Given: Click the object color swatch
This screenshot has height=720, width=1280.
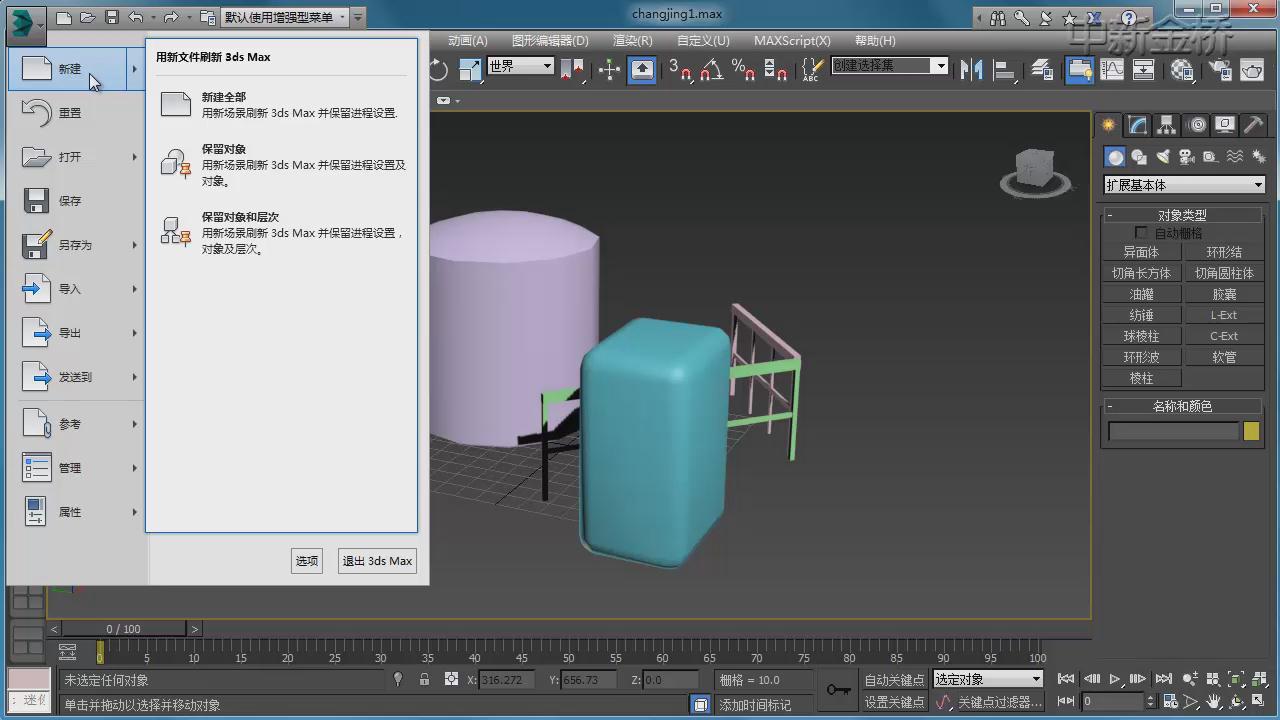Looking at the screenshot, I should coord(1251,431).
